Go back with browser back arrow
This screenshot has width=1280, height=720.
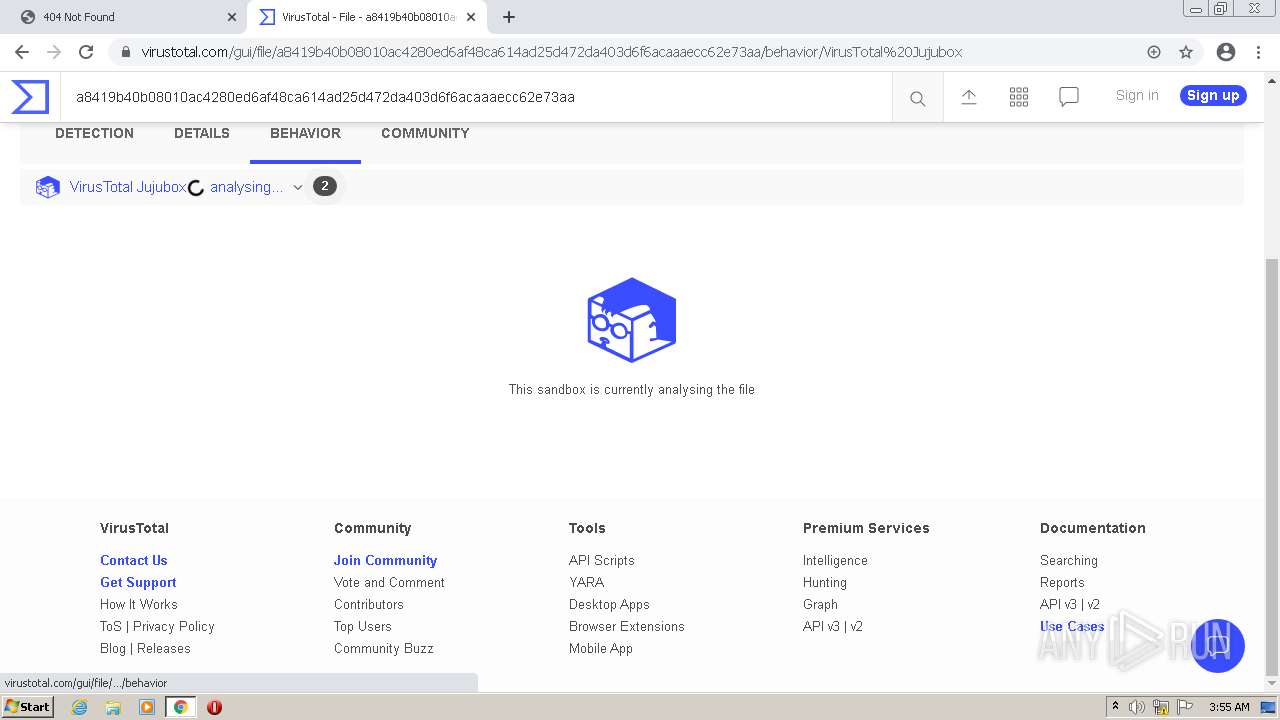click(x=22, y=52)
